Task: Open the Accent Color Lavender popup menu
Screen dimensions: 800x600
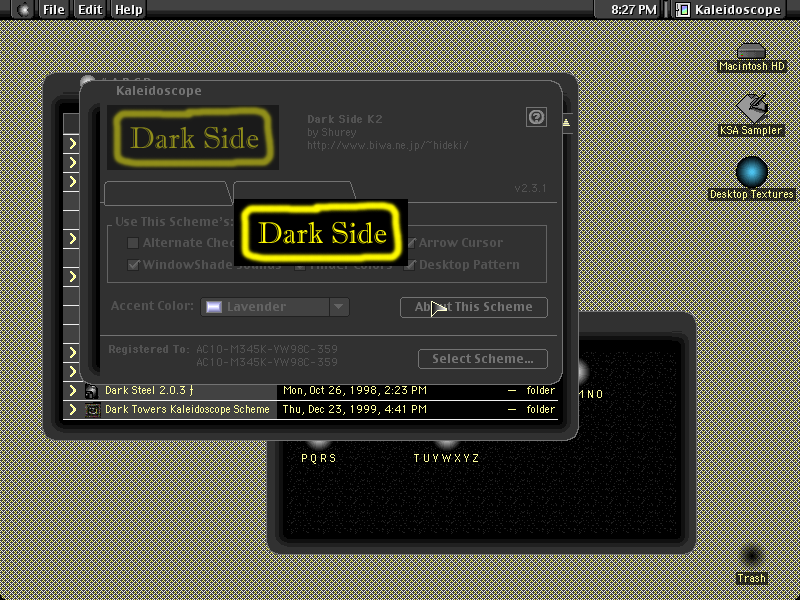Action: click(x=275, y=307)
